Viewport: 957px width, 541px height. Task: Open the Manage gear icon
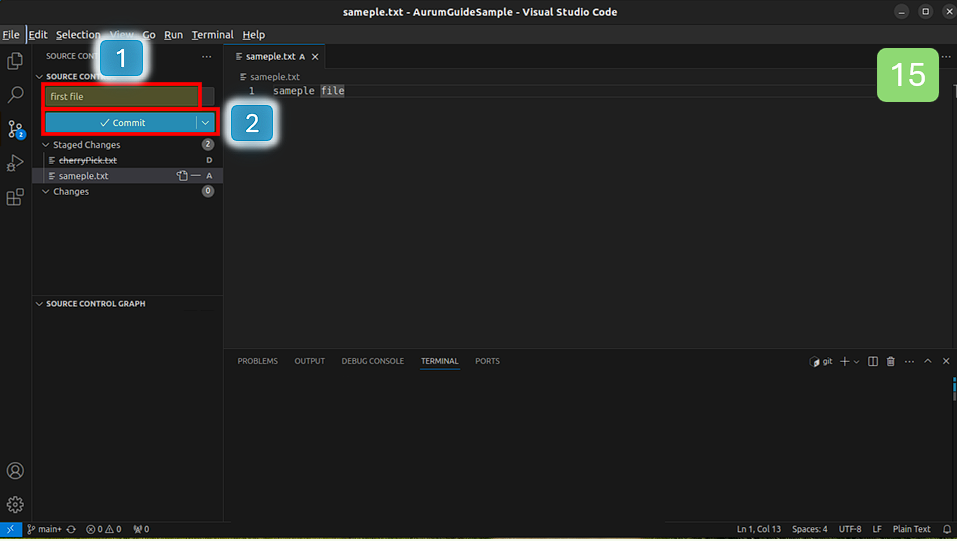pos(15,504)
